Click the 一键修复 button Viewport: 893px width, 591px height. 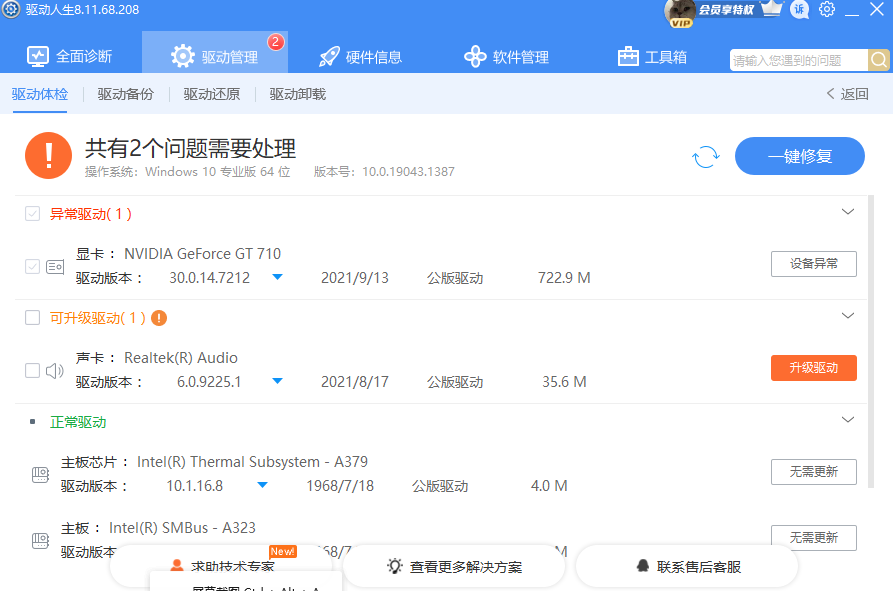[800, 156]
